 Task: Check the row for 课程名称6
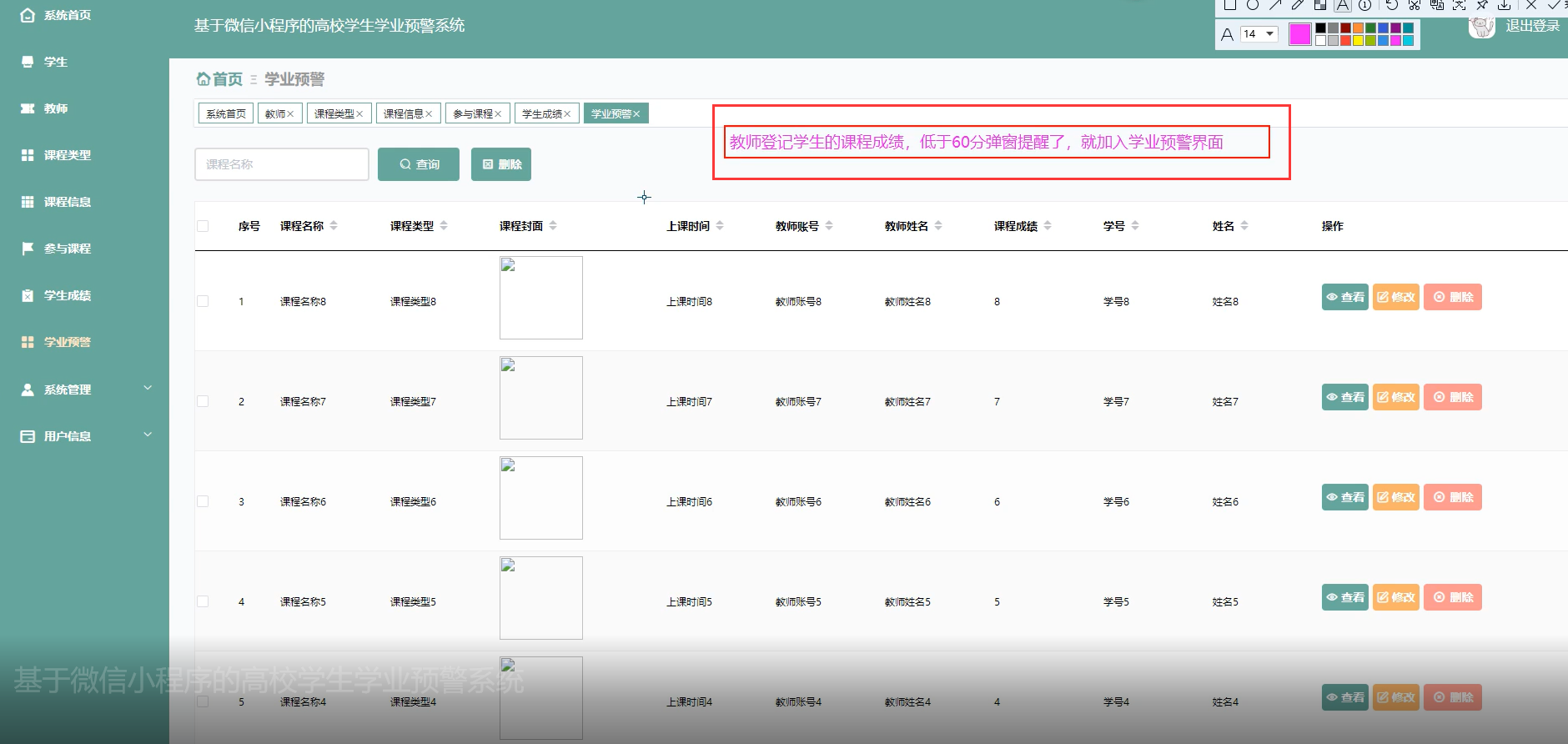click(203, 501)
